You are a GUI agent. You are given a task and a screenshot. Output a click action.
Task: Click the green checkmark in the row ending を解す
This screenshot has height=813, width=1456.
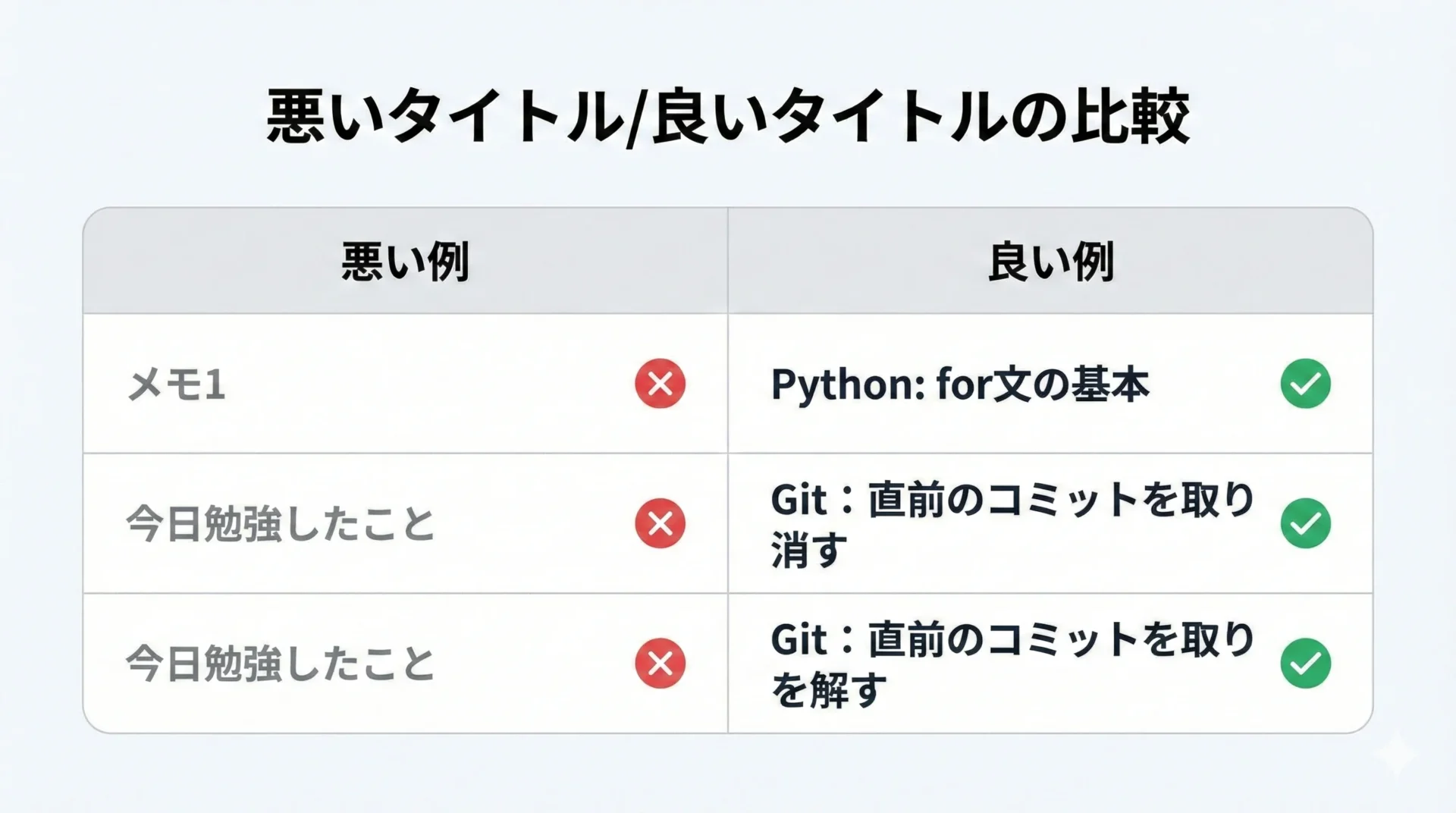click(1305, 664)
